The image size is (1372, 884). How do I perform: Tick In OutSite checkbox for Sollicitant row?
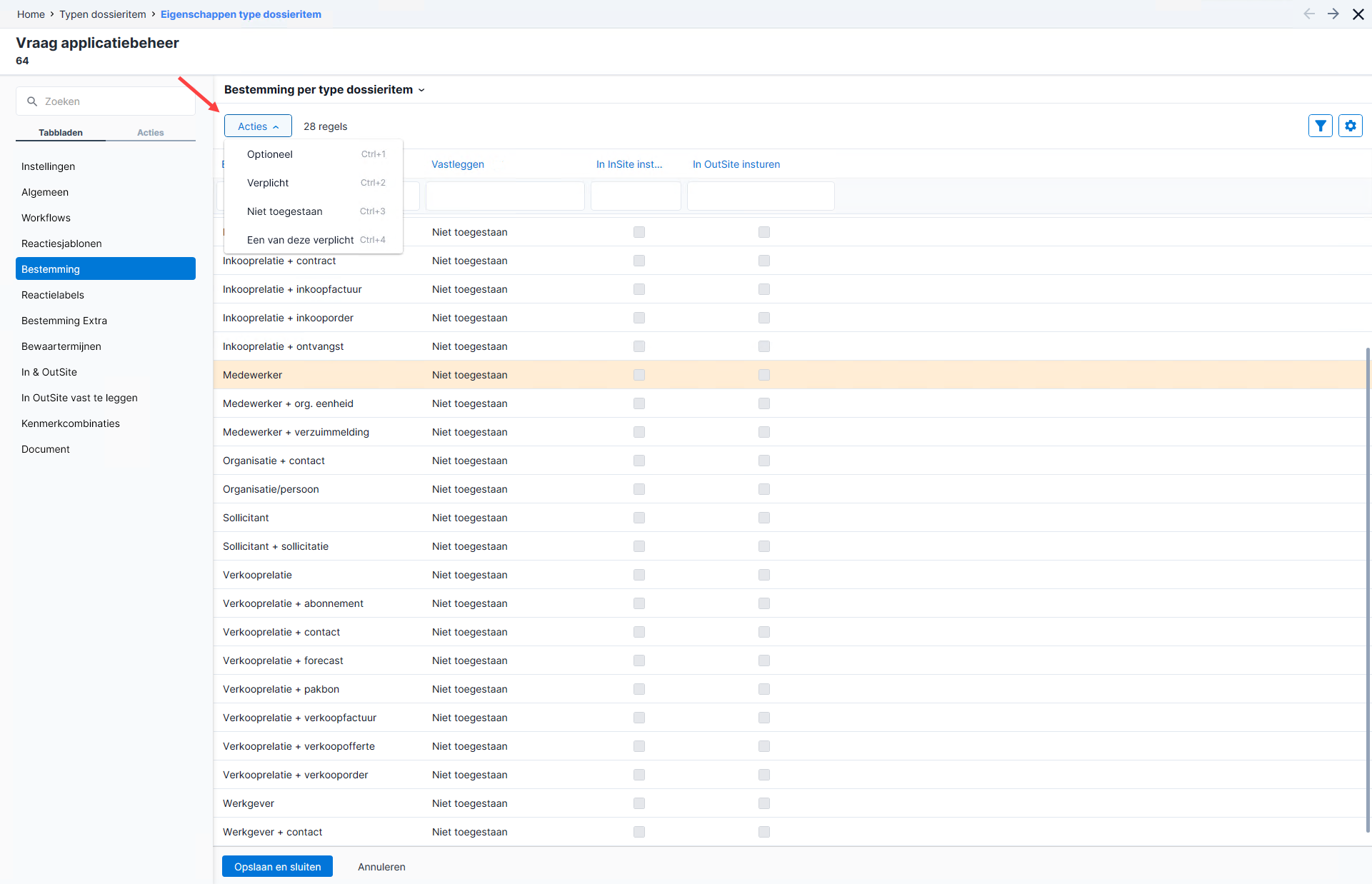[764, 518]
